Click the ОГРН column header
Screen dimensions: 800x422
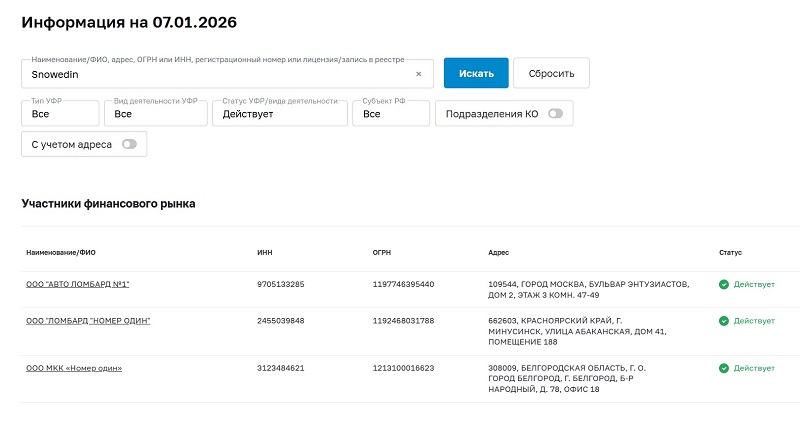coord(382,253)
